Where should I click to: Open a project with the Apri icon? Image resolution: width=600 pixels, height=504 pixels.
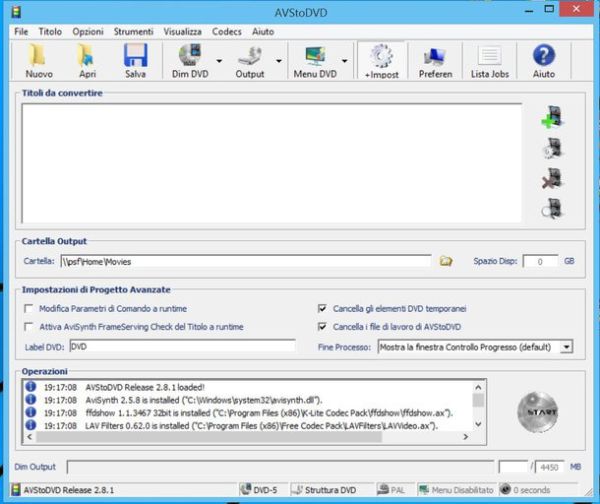(x=87, y=60)
